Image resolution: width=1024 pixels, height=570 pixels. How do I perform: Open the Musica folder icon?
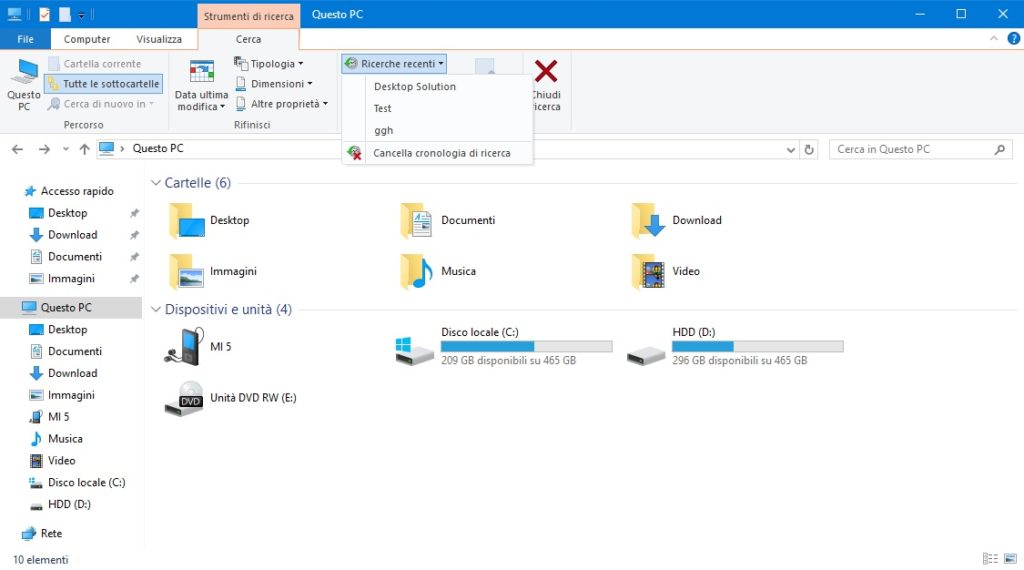tap(416, 271)
